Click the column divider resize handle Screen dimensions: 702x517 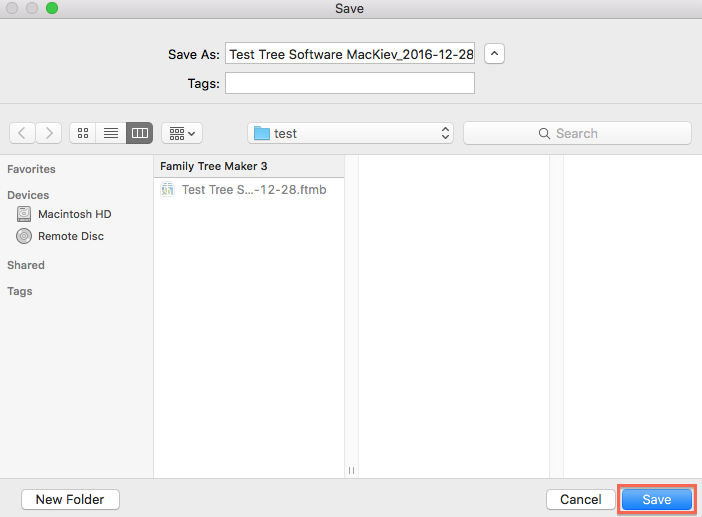tap(351, 470)
